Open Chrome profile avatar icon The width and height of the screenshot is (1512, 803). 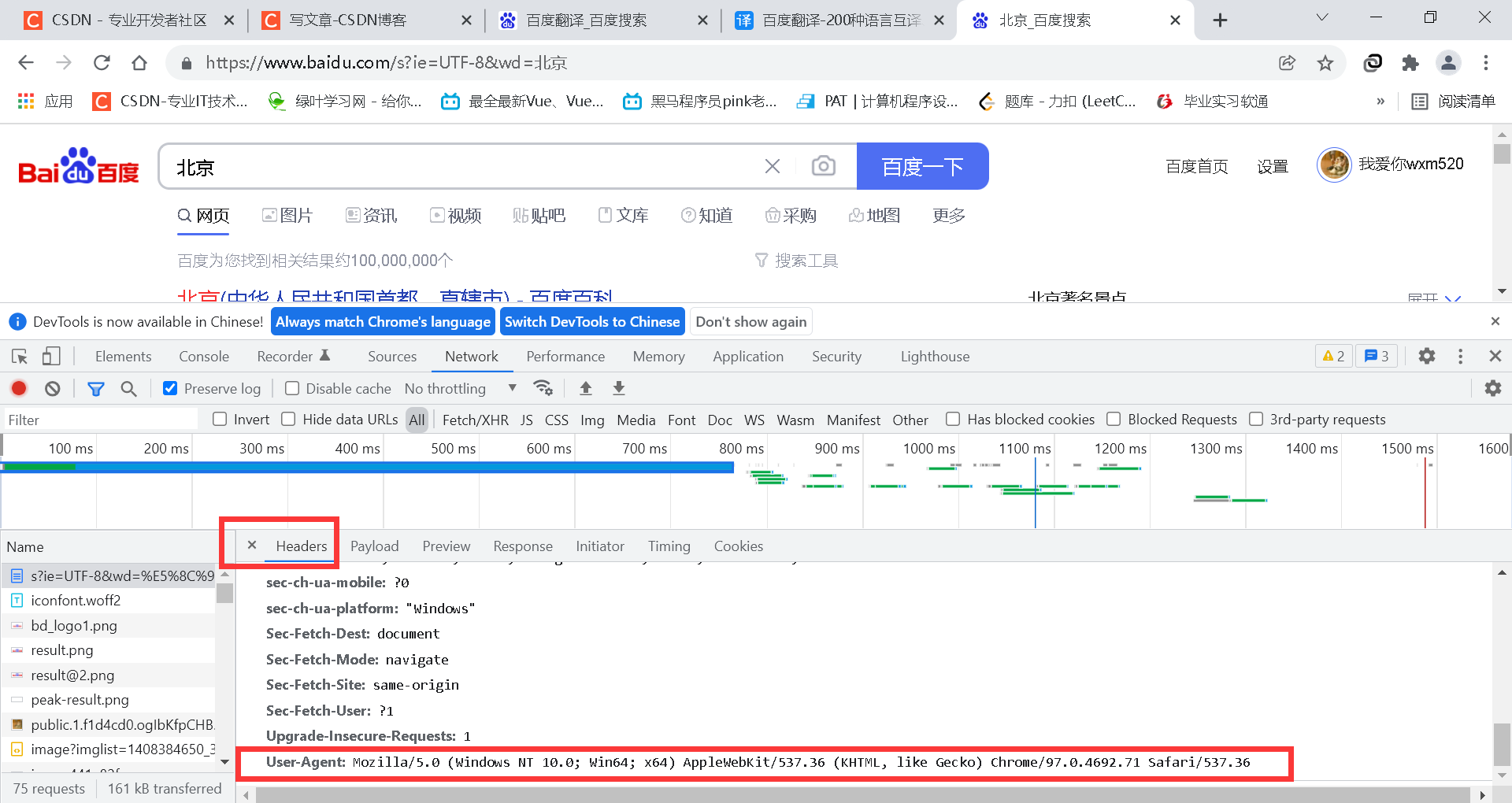pos(1448,63)
